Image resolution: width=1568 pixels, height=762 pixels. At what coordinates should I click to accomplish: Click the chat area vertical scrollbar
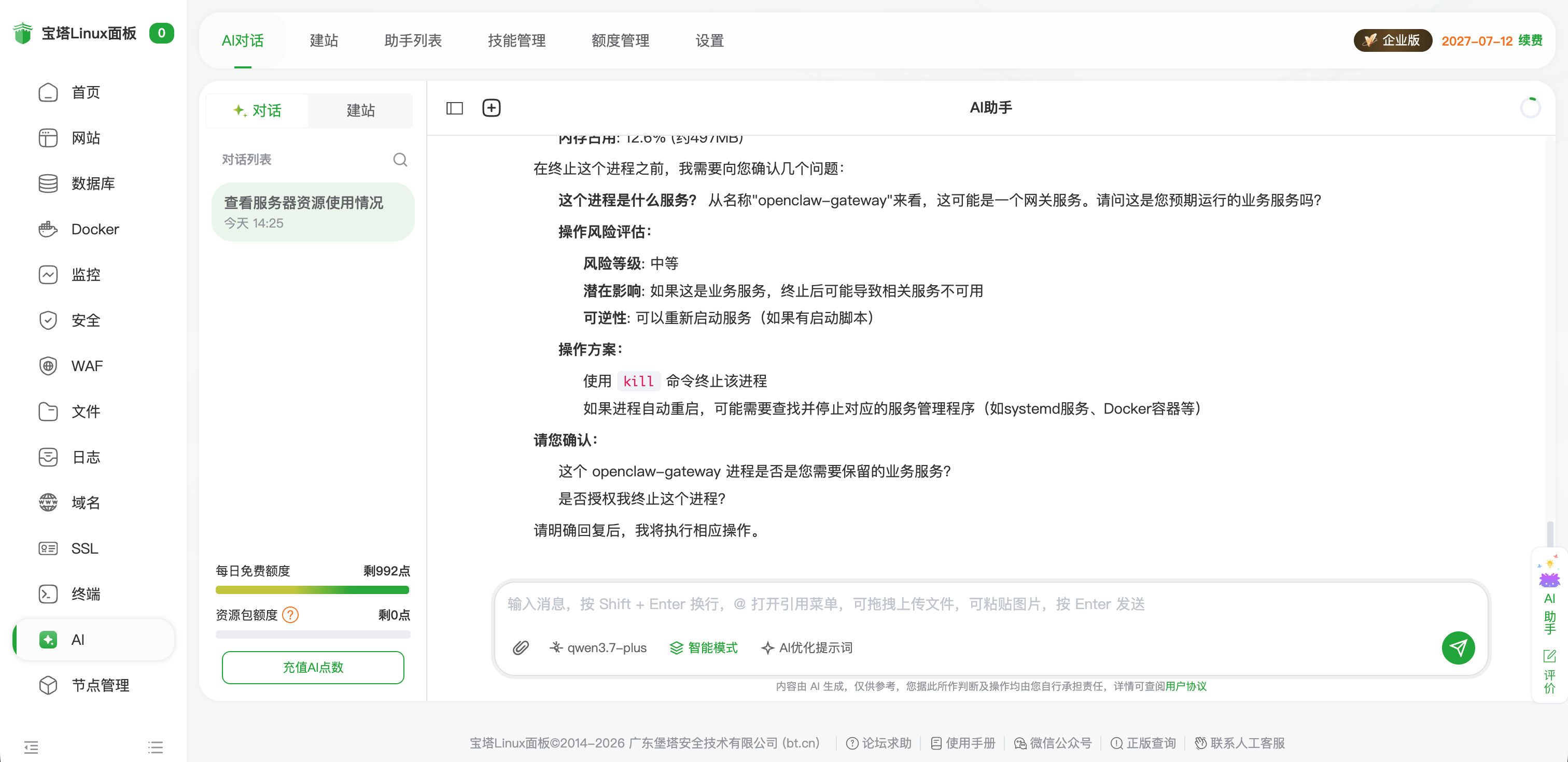[x=1550, y=535]
